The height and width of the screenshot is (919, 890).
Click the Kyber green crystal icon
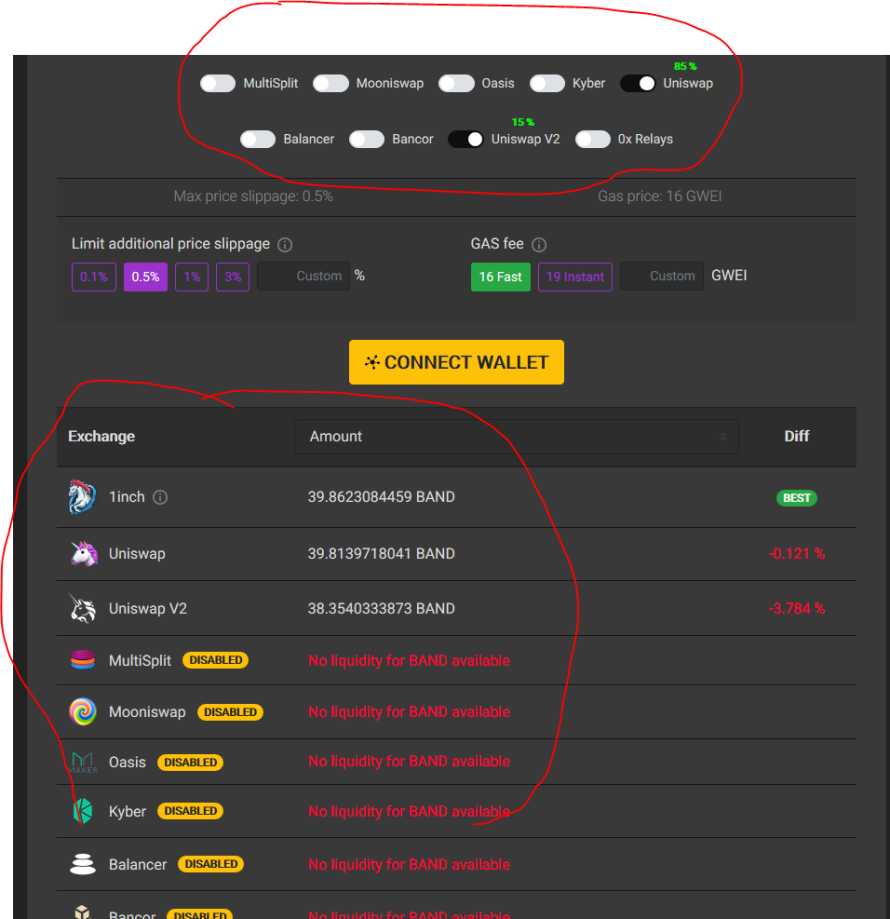(83, 811)
